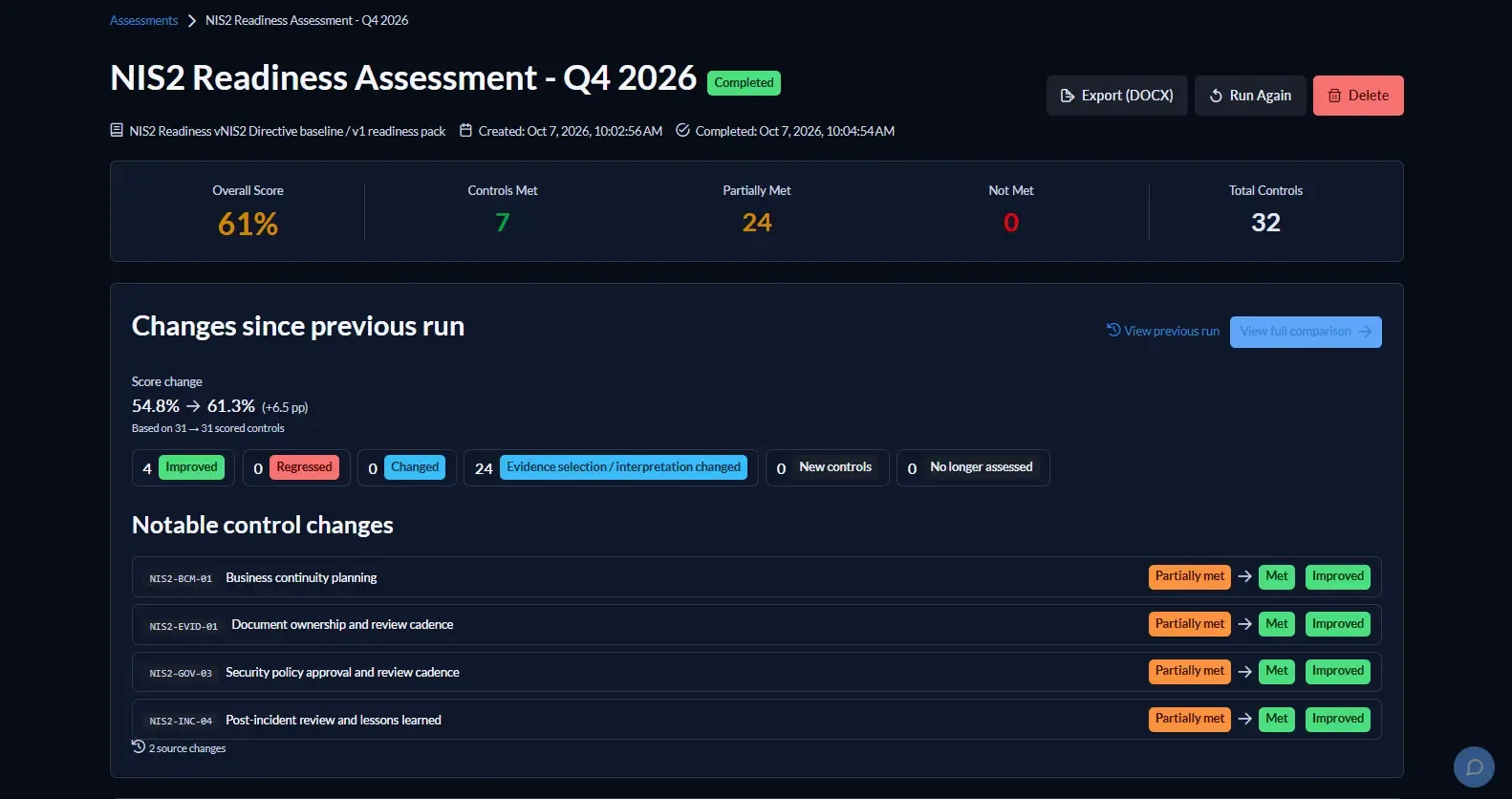Click the Partially met badge on NIS2-INC-04 row
The image size is (1512, 799).
1190,719
